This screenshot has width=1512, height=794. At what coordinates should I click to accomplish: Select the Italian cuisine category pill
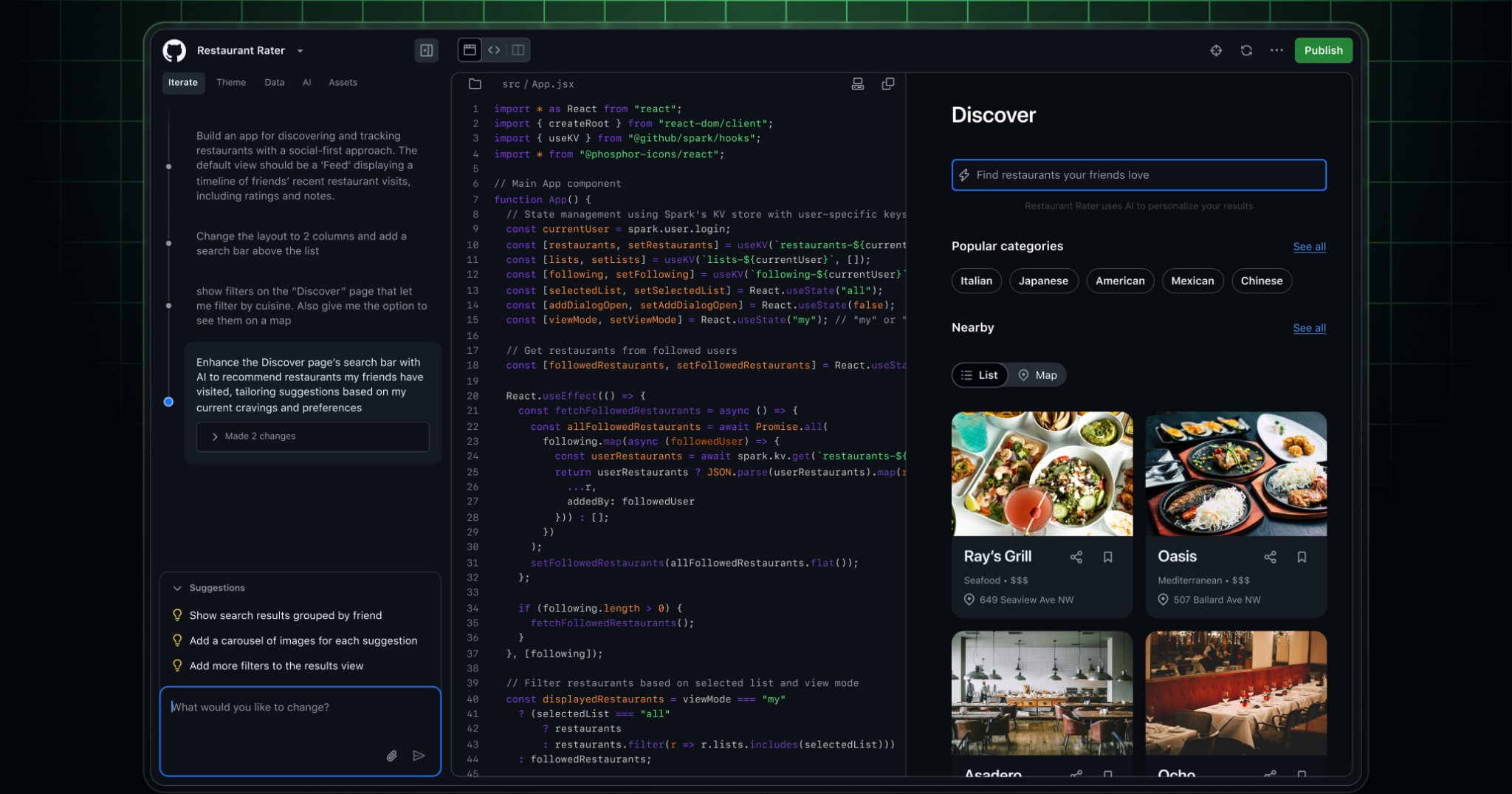(976, 281)
